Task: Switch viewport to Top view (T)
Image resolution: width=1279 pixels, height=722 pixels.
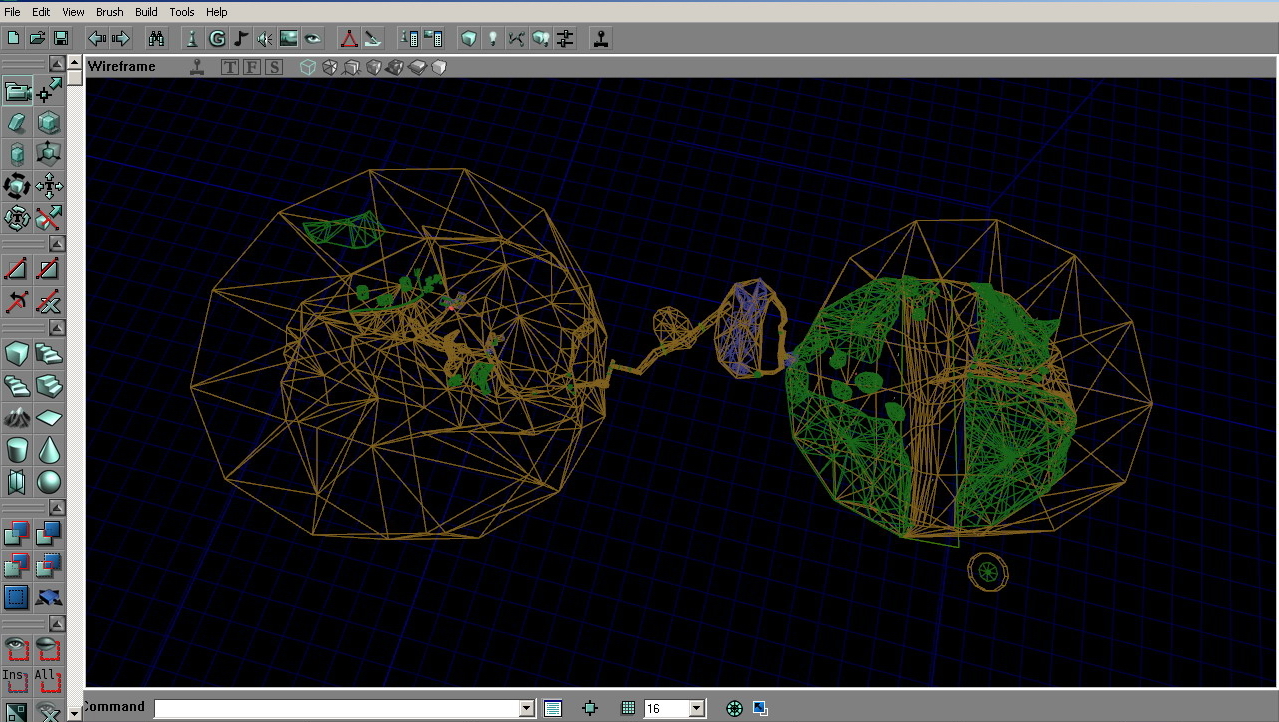Action: tap(230, 67)
